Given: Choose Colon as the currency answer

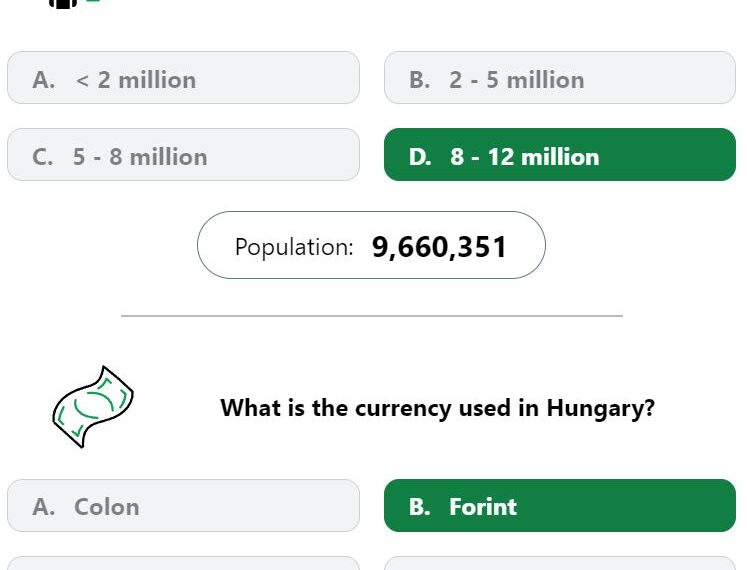Looking at the screenshot, I should click(x=183, y=506).
